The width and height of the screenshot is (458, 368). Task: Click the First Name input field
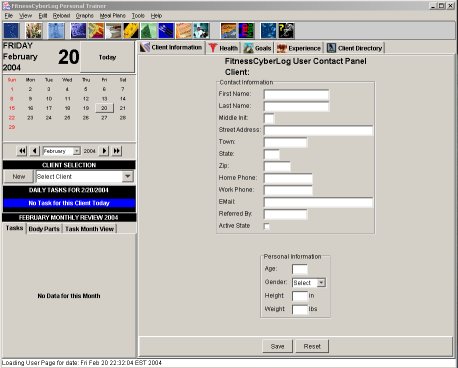coord(296,95)
